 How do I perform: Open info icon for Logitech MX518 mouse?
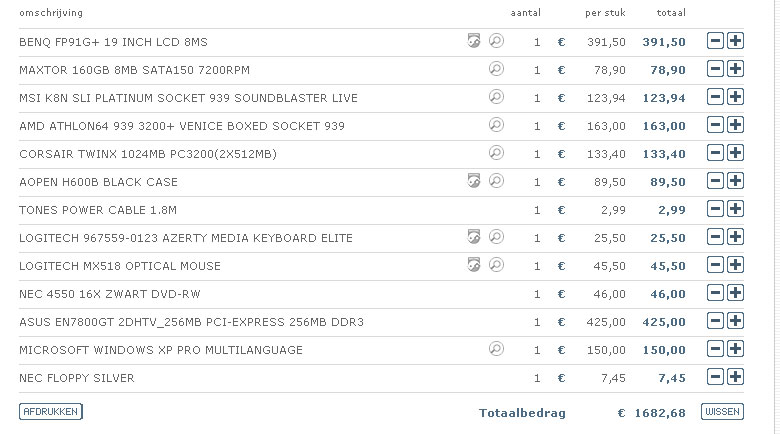coord(474,265)
